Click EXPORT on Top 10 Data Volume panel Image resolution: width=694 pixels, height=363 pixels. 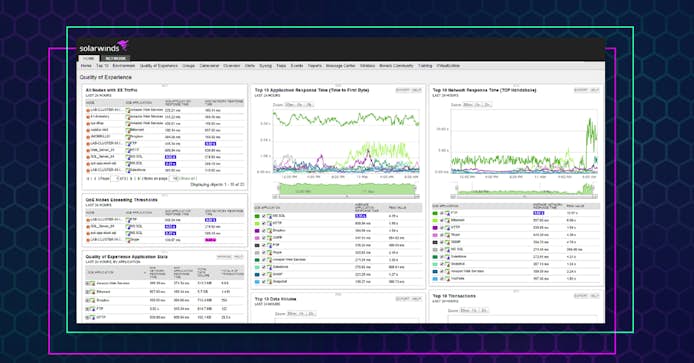pos(403,299)
